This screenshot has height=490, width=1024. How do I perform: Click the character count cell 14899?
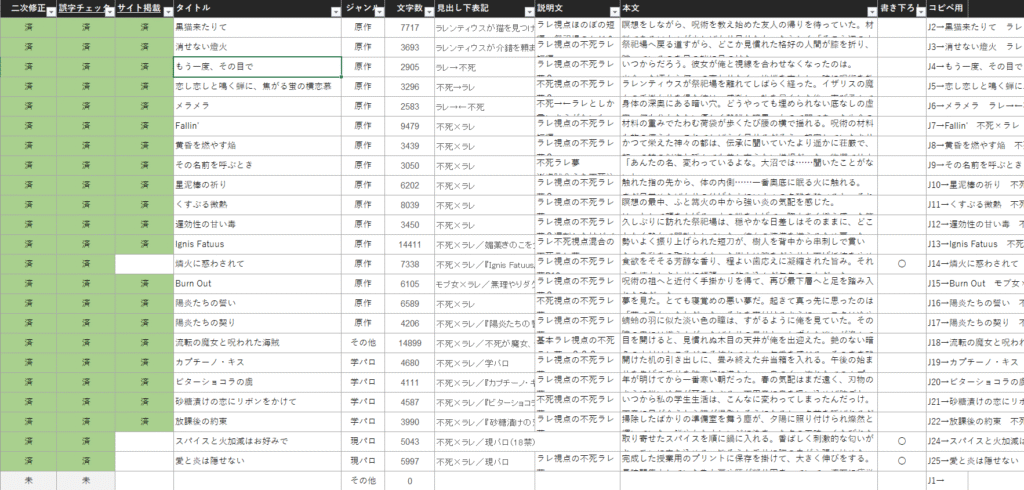tap(410, 342)
